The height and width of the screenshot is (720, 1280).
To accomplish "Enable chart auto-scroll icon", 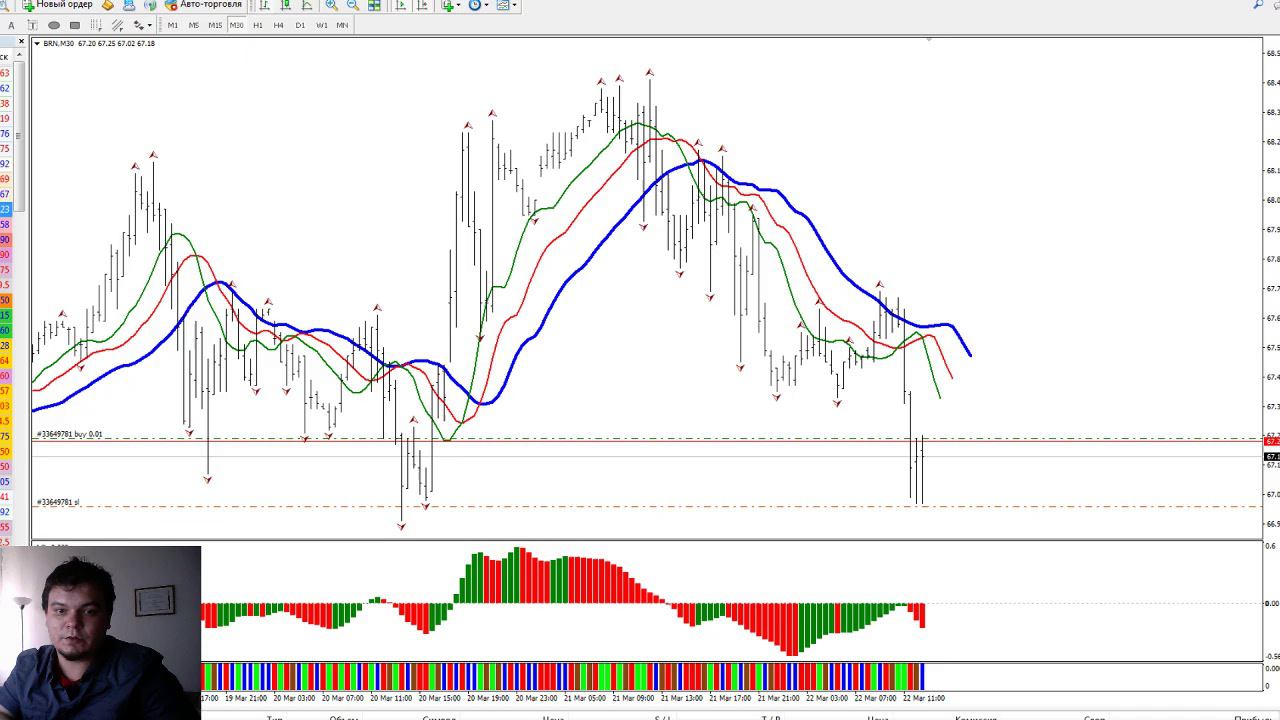I will click(401, 5).
